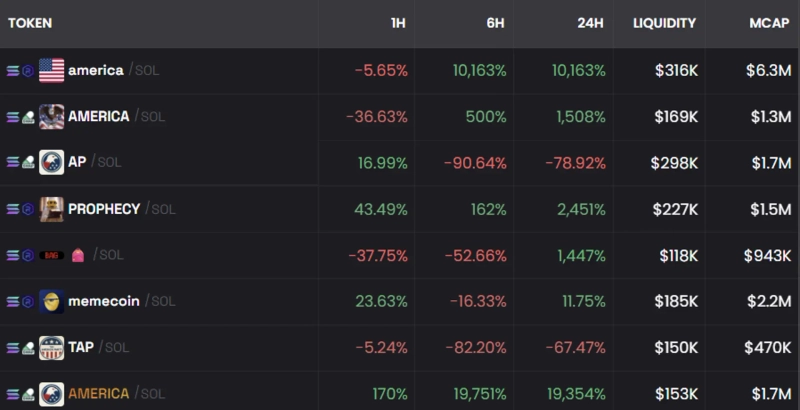Open the PROPHECY token name link
Viewport: 800px width, 410px height.
tap(104, 209)
